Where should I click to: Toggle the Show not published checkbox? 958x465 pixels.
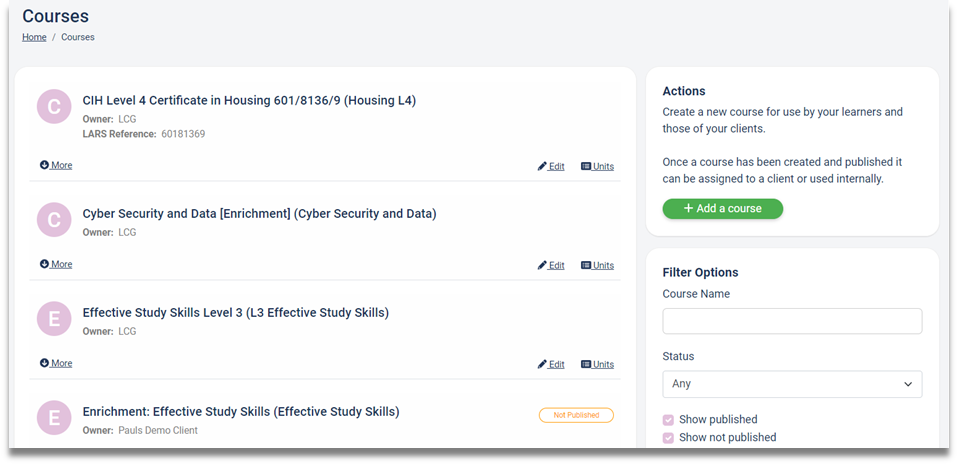668,438
